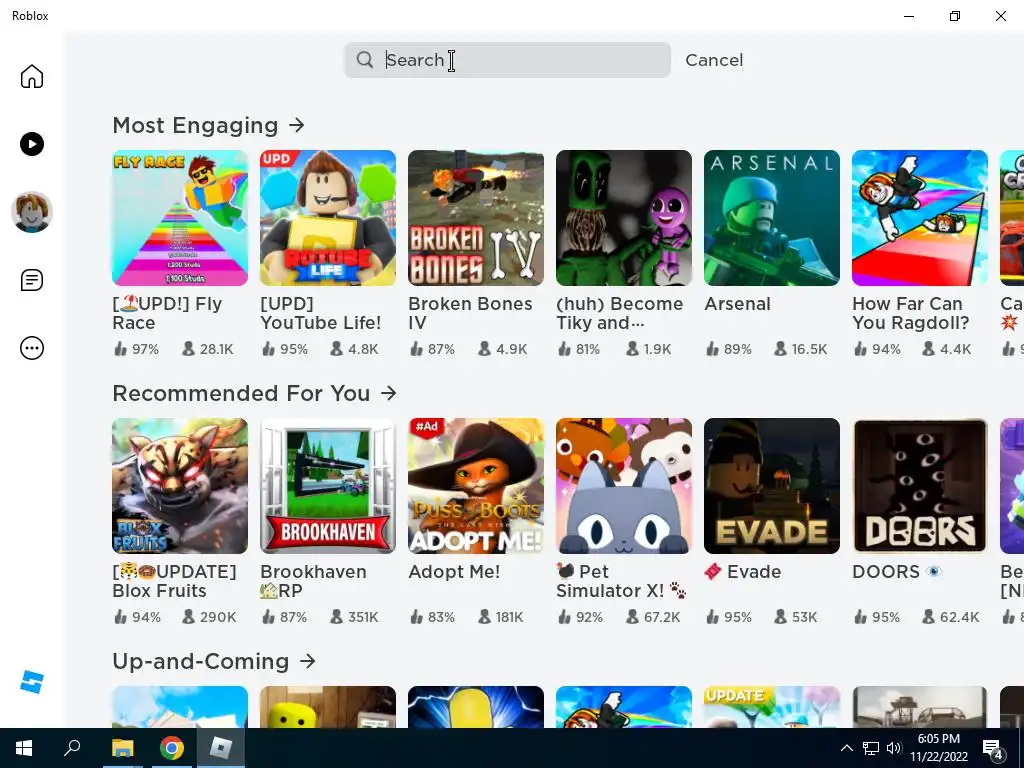Click the thumbs-up icon under Broken Bones IV
This screenshot has height=768, width=1024.
coord(417,349)
